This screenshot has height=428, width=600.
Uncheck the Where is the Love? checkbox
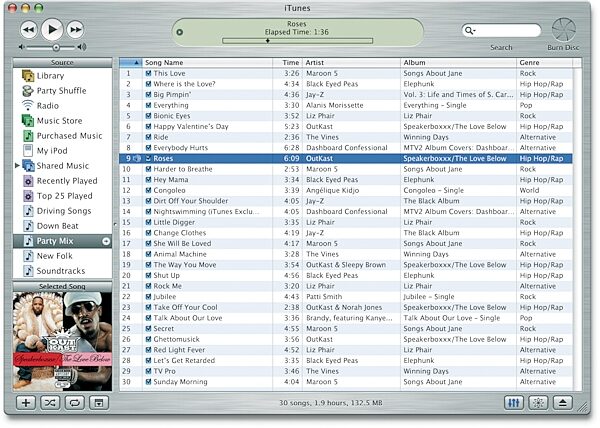click(x=148, y=84)
